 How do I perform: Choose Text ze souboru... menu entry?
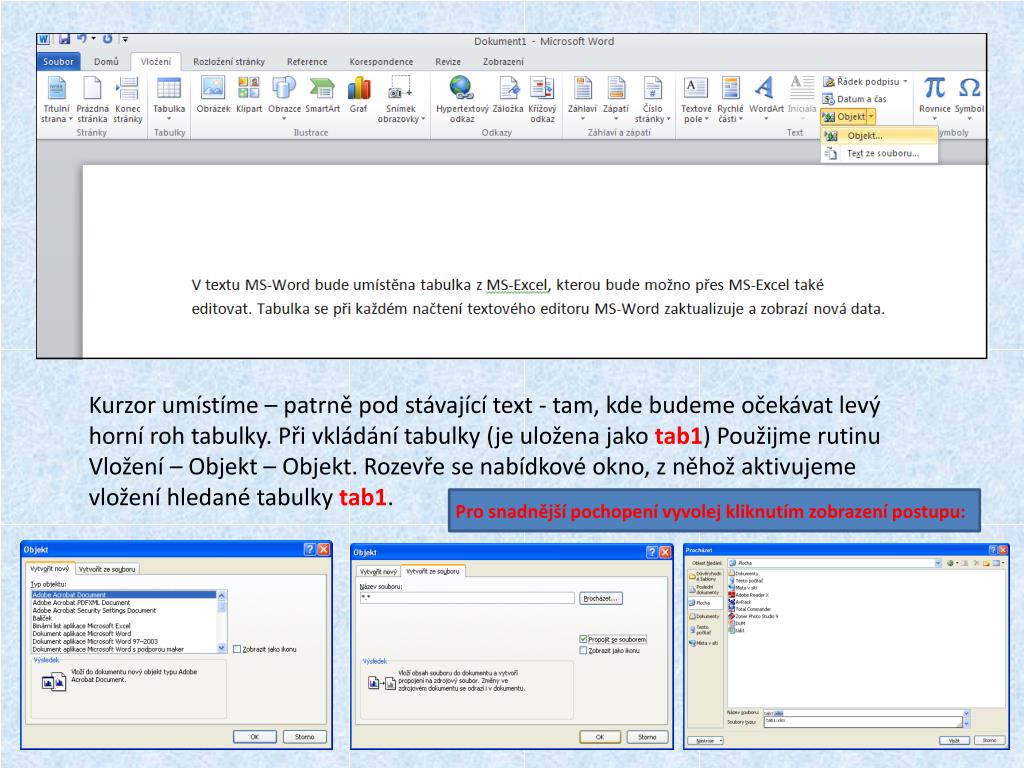click(880, 153)
